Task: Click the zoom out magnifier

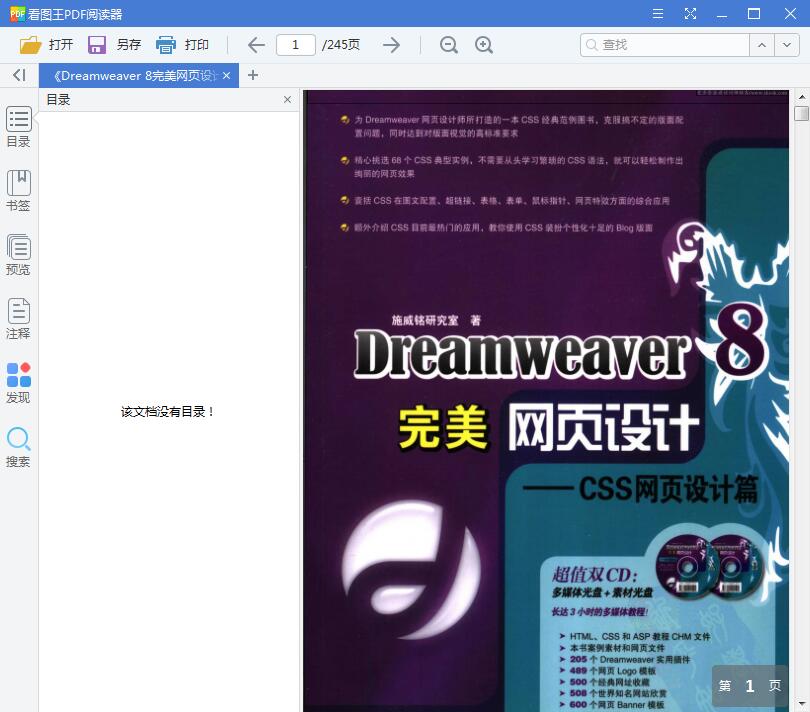Action: (448, 45)
